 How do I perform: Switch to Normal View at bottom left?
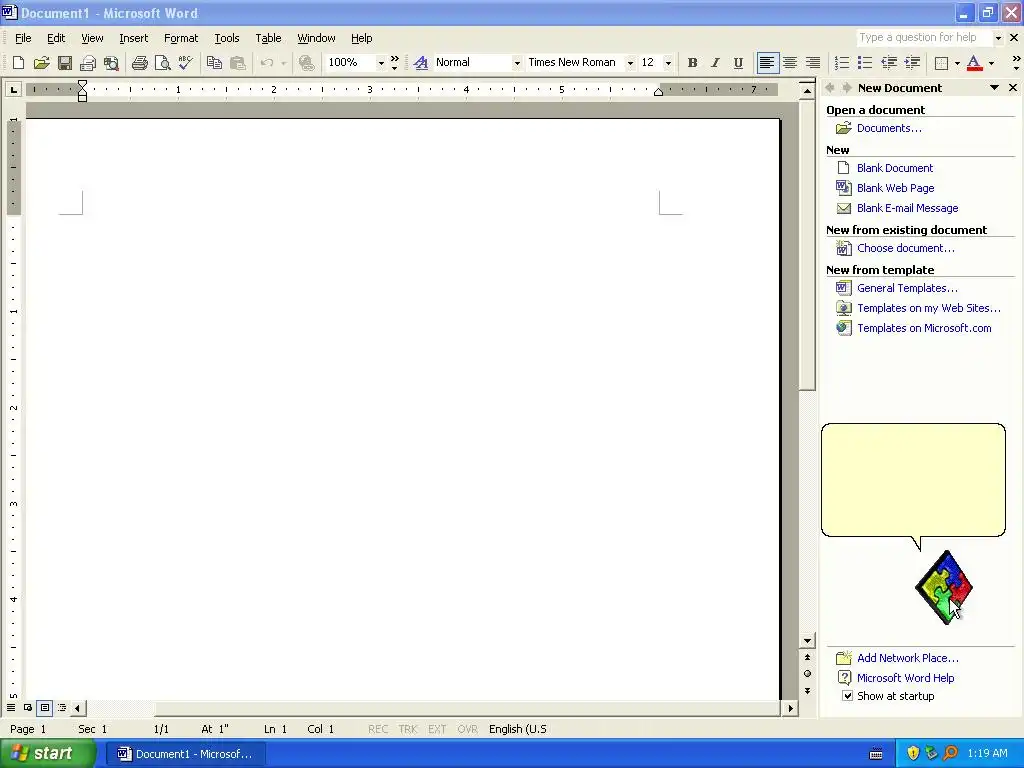(x=11, y=707)
